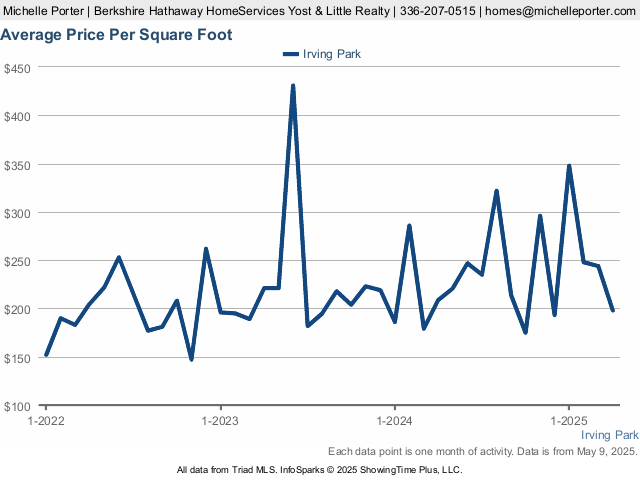Click the January 2025 peak data point
The image size is (640, 480).
(569, 166)
